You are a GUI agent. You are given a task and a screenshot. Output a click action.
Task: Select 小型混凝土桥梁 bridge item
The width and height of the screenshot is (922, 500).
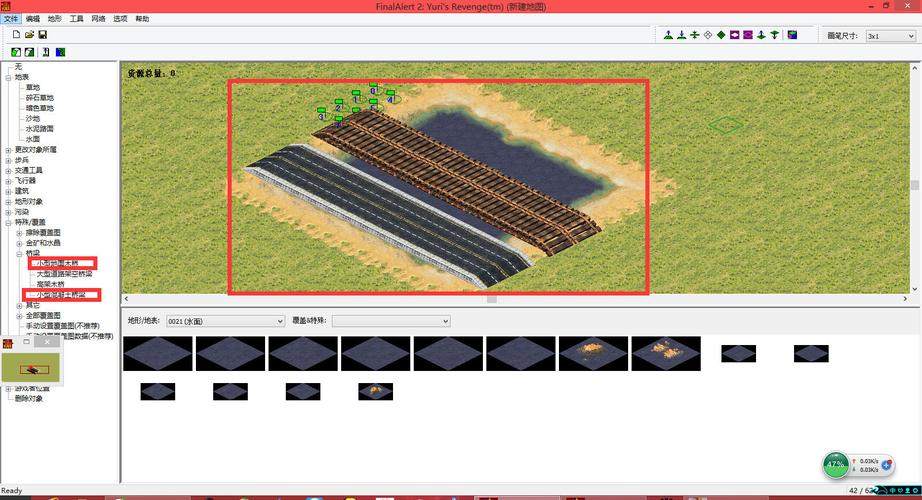click(61, 295)
